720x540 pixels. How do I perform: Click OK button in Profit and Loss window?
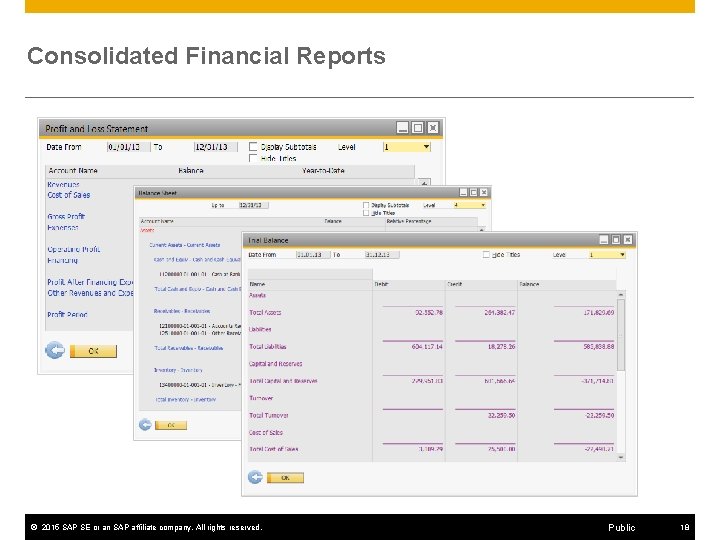93,351
